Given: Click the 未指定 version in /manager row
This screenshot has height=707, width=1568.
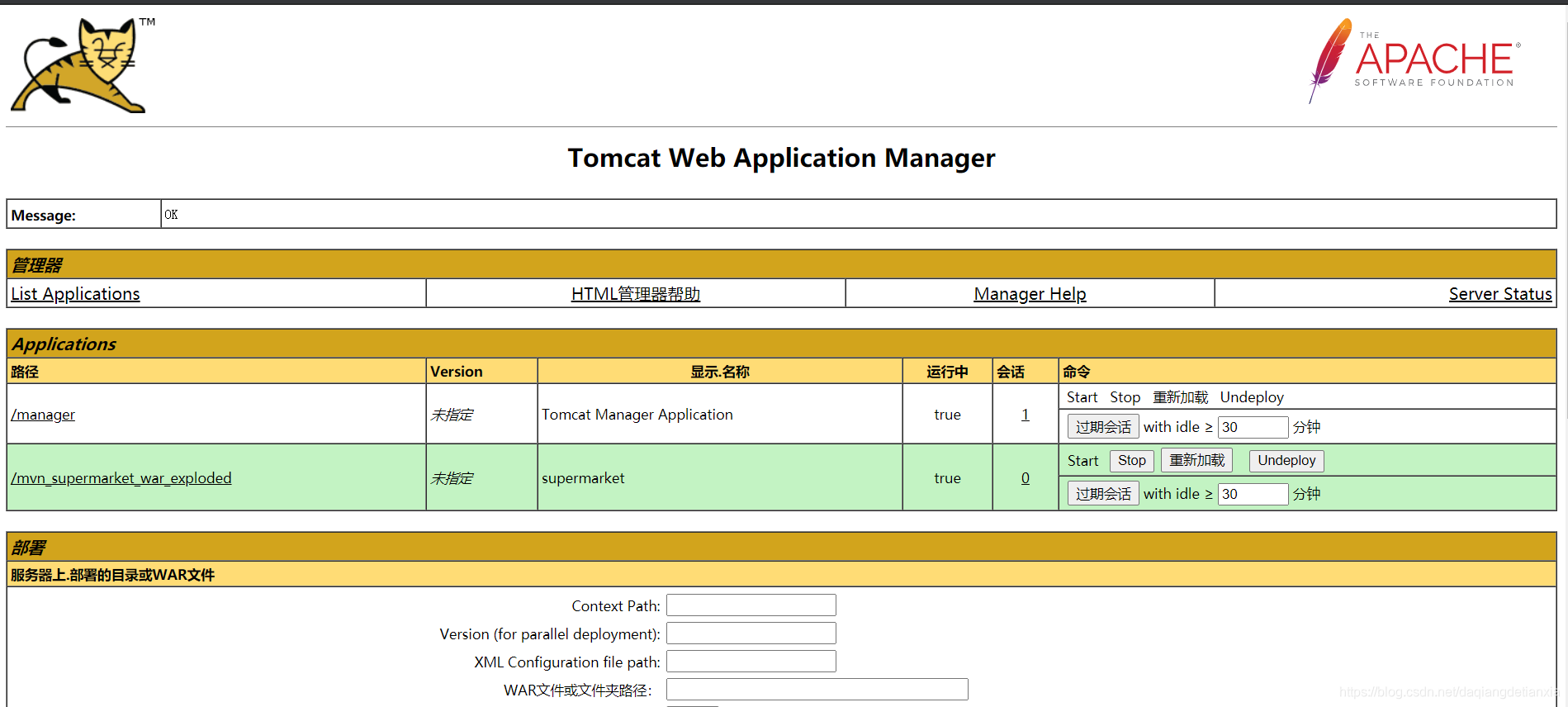Looking at the screenshot, I should [x=452, y=415].
